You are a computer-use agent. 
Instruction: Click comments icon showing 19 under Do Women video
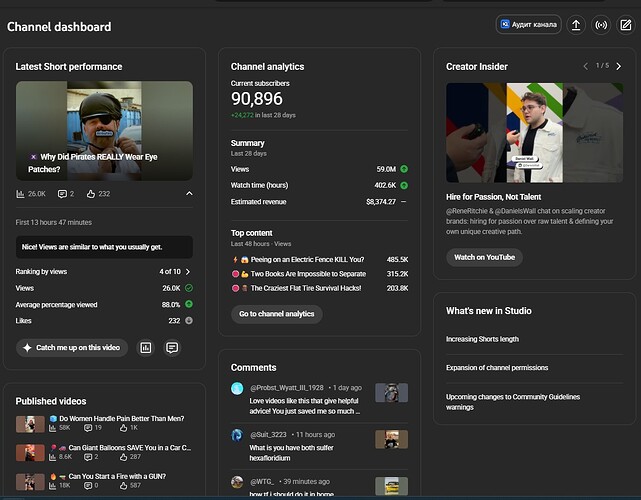pyautogui.click(x=88, y=428)
